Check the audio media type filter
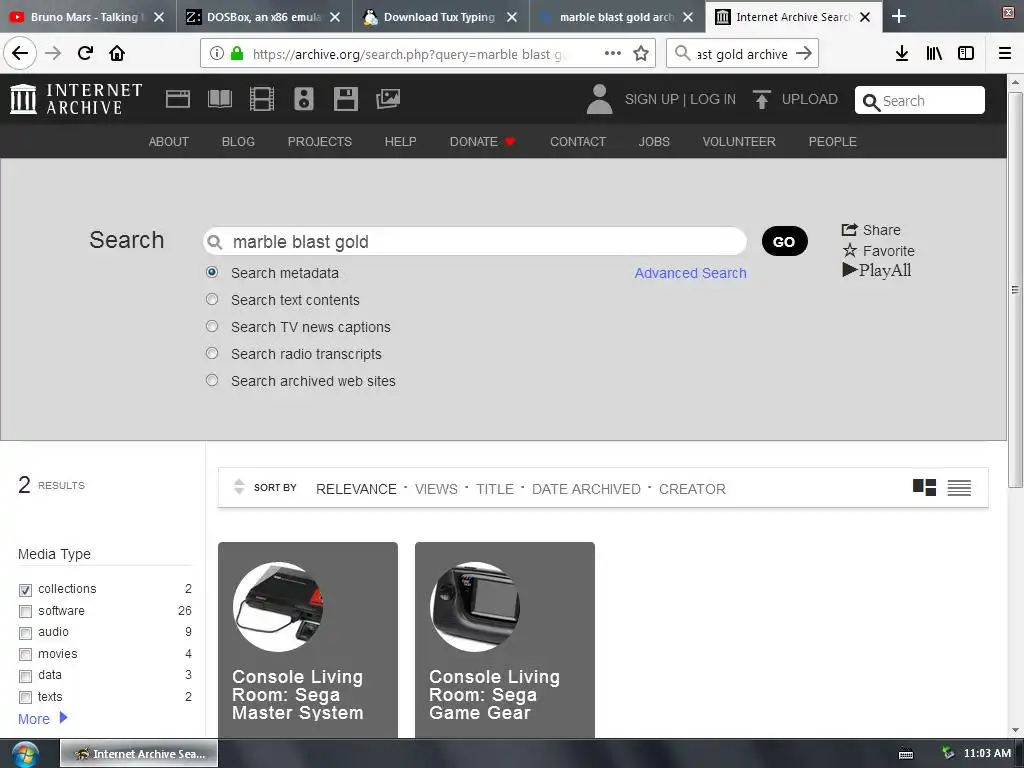This screenshot has height=768, width=1024. pyautogui.click(x=25, y=633)
